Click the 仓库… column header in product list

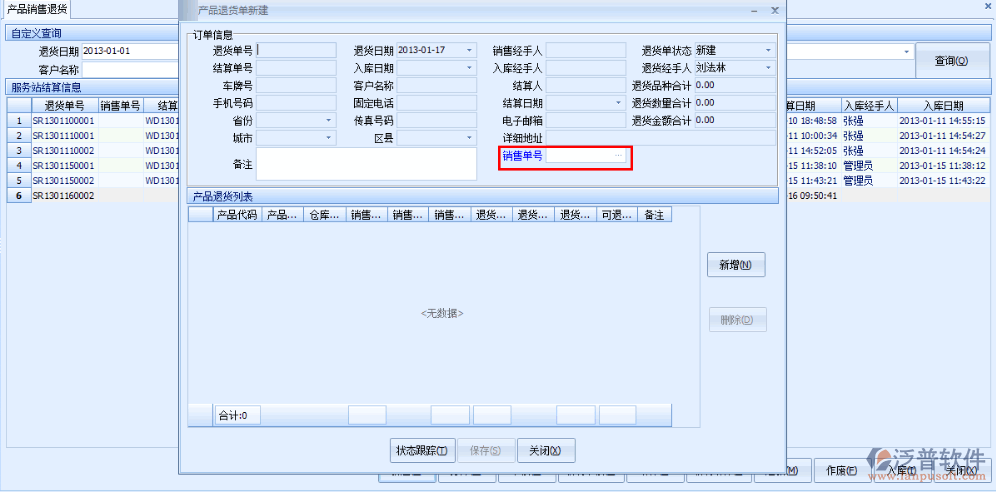point(325,215)
